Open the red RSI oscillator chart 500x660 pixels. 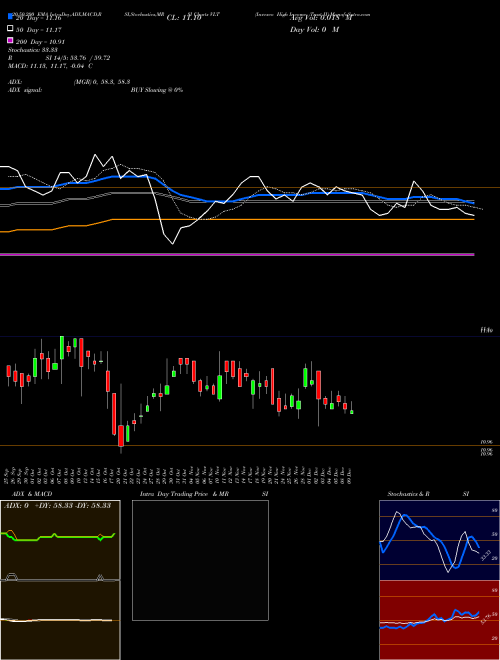coord(439,620)
